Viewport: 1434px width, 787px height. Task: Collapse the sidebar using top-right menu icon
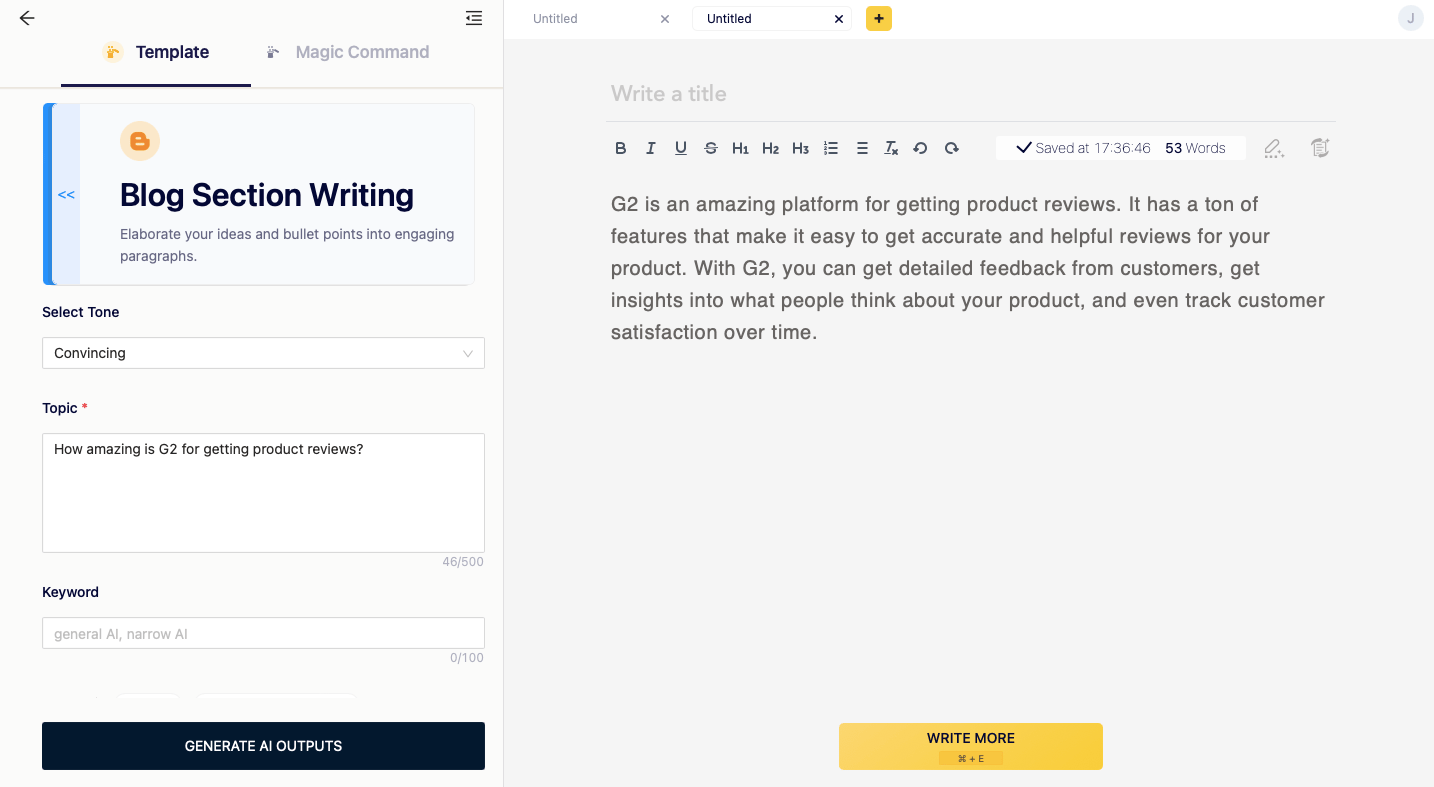coord(474,18)
